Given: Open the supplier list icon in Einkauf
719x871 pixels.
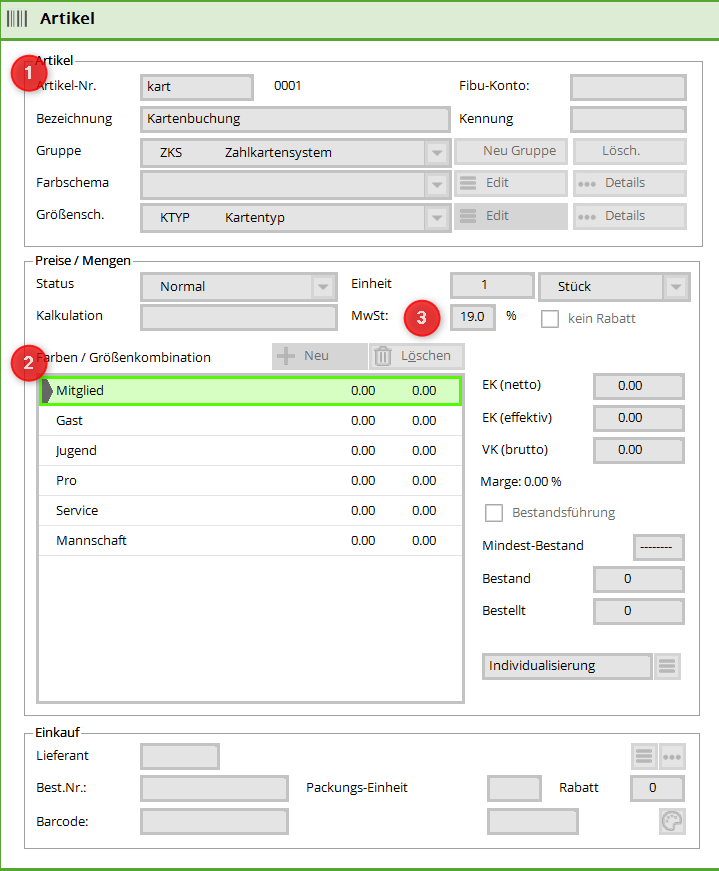Looking at the screenshot, I should click(x=644, y=756).
